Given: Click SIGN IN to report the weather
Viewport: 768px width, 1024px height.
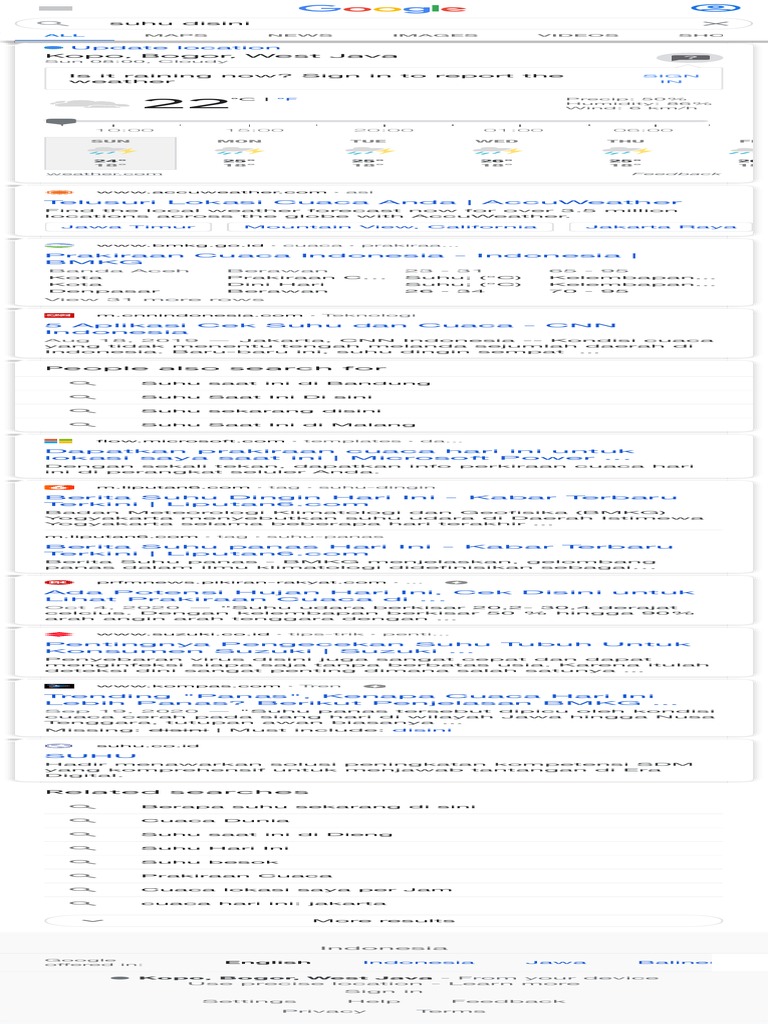Looking at the screenshot, I should point(671,78).
